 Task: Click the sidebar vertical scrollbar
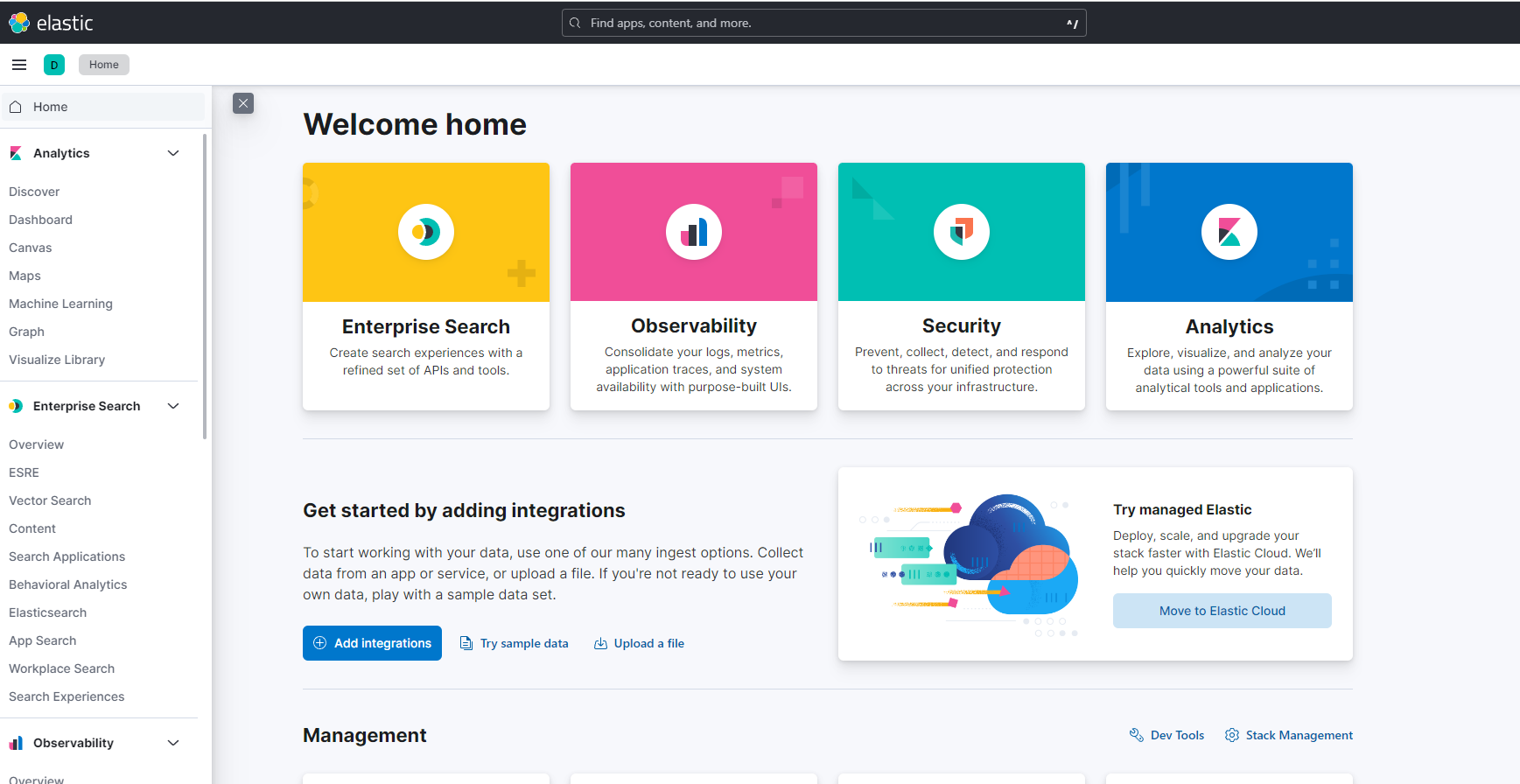(x=205, y=286)
